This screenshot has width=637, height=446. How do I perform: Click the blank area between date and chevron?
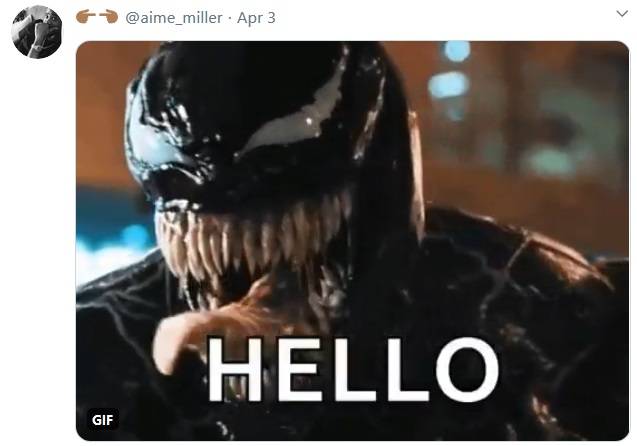pos(445,18)
